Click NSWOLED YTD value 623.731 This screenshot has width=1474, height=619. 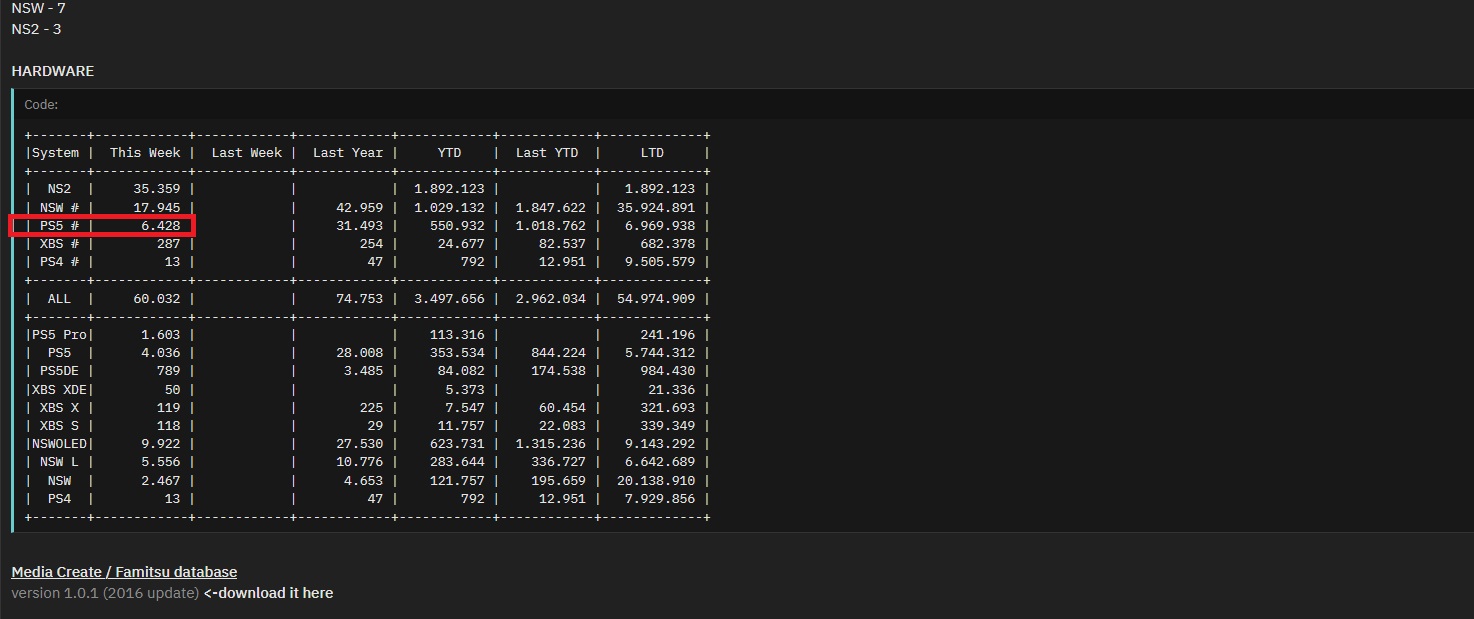(x=457, y=444)
